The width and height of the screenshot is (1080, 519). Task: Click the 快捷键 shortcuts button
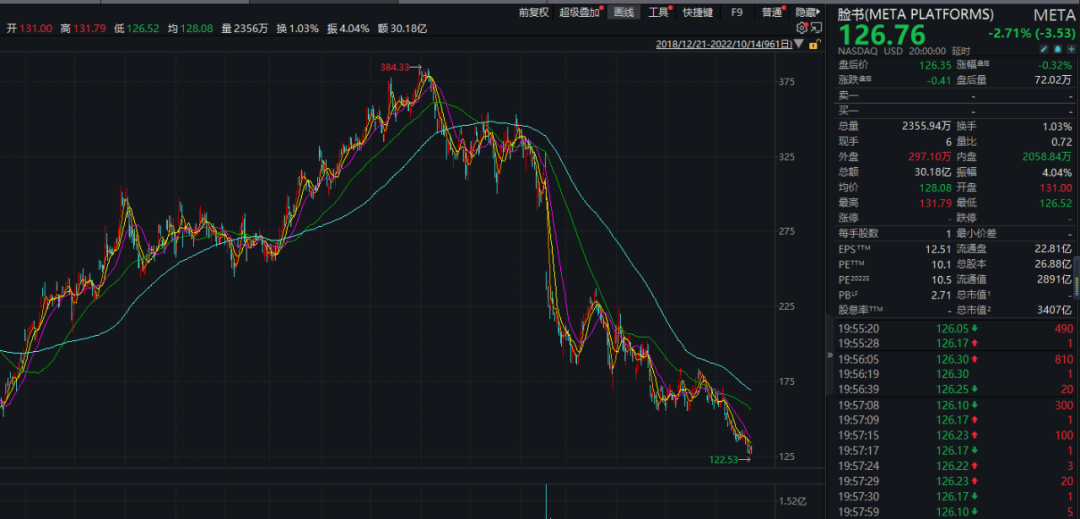pos(697,13)
